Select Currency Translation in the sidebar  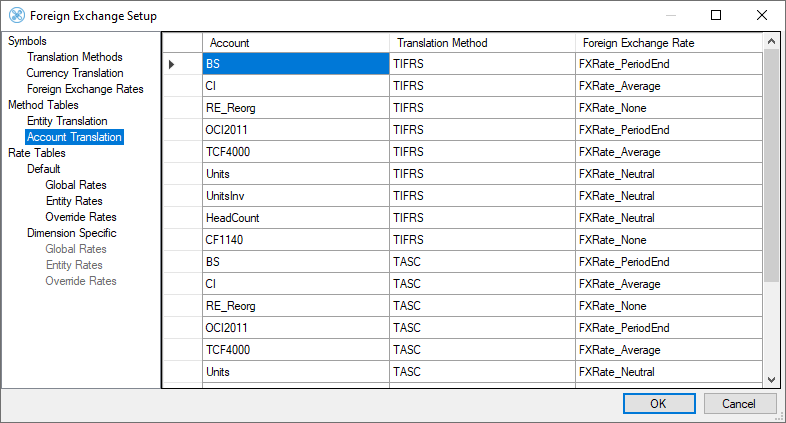pyautogui.click(x=75, y=73)
